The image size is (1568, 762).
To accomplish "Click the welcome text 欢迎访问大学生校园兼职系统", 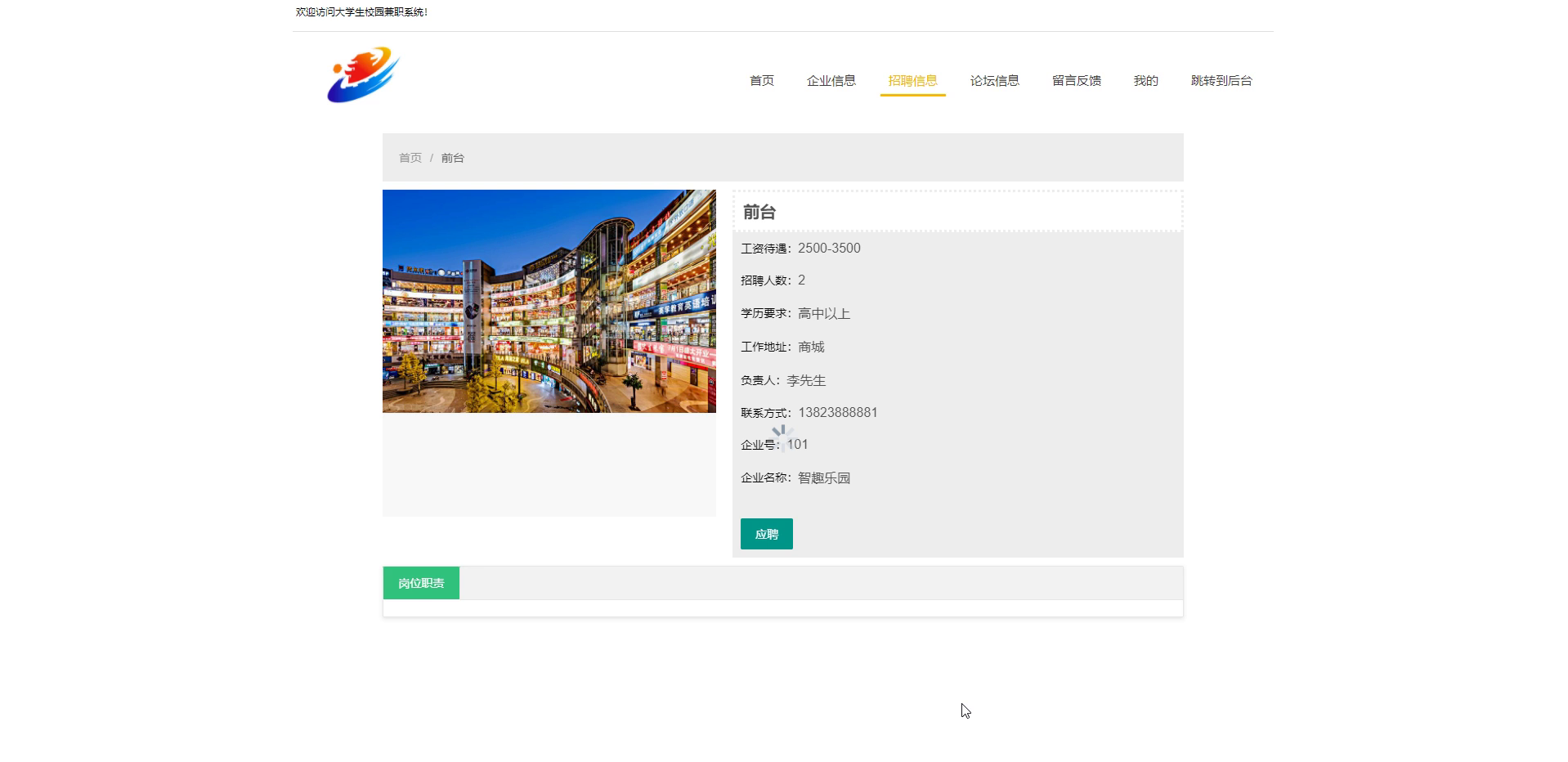I will click(361, 12).
